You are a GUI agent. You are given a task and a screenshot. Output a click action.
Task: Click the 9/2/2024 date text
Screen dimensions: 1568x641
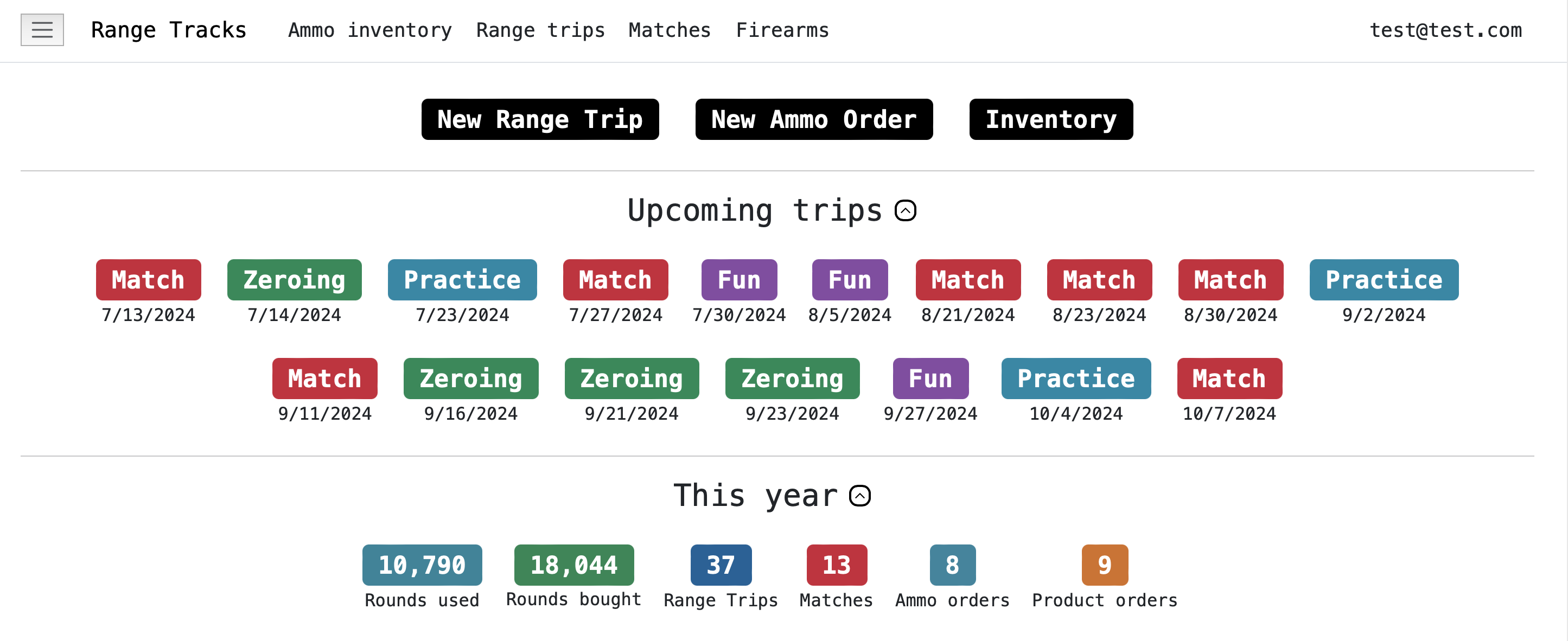tap(1384, 315)
